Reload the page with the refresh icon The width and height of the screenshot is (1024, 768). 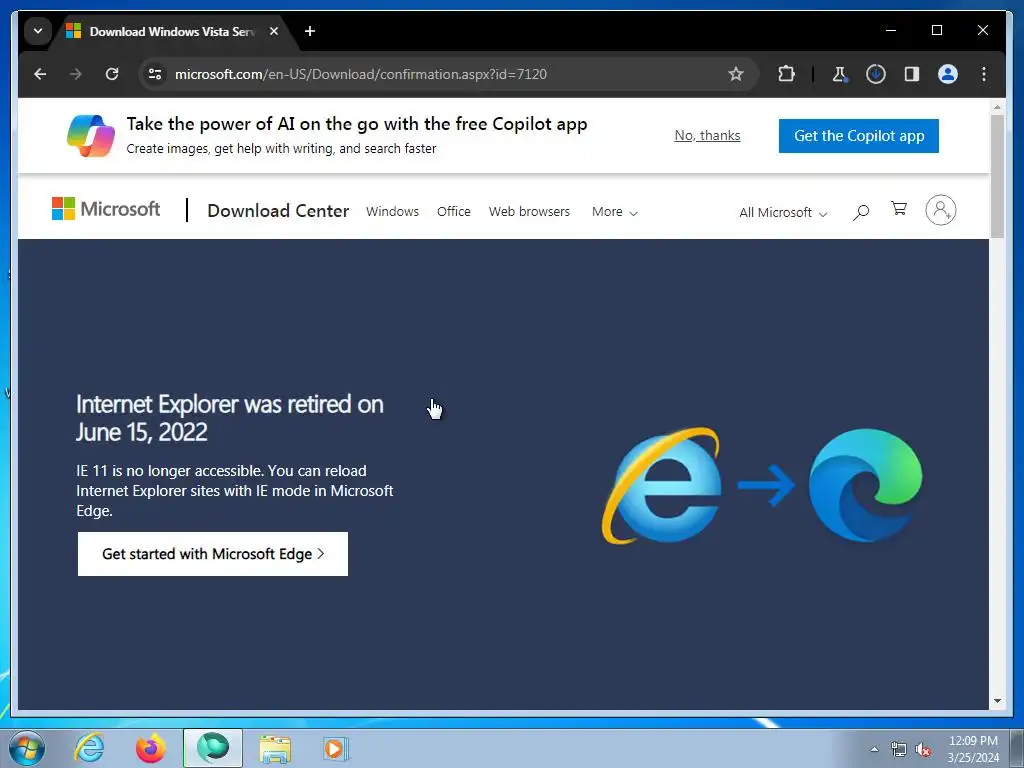click(x=112, y=74)
